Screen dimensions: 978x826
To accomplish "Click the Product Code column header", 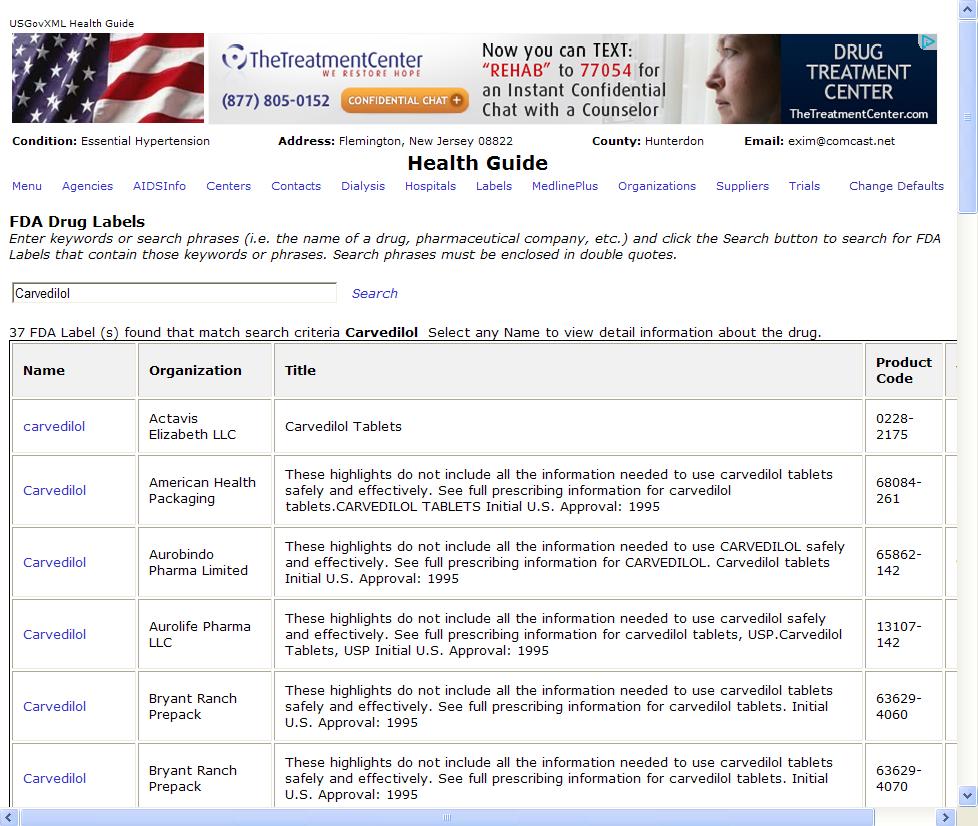I will tap(904, 371).
